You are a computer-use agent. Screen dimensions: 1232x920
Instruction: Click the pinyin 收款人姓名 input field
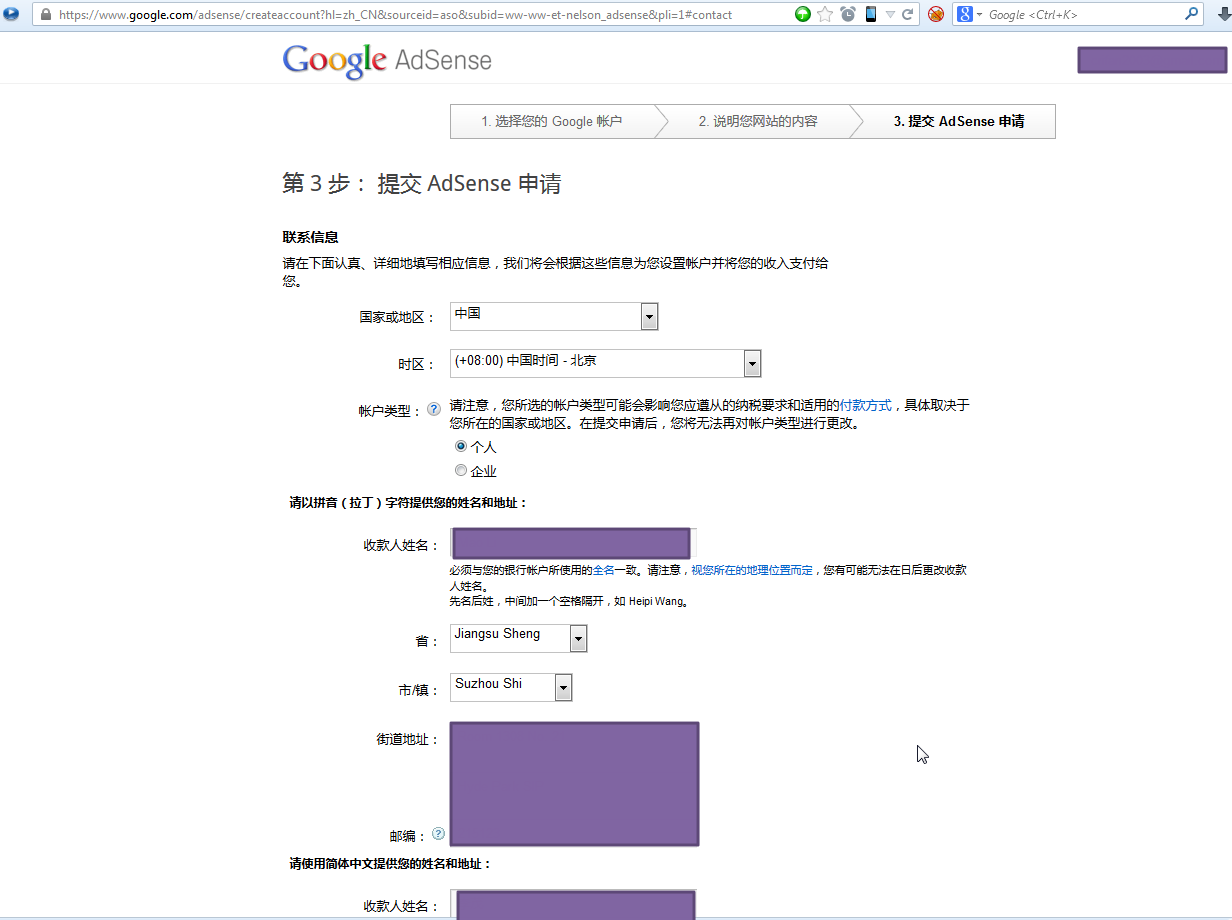573,543
